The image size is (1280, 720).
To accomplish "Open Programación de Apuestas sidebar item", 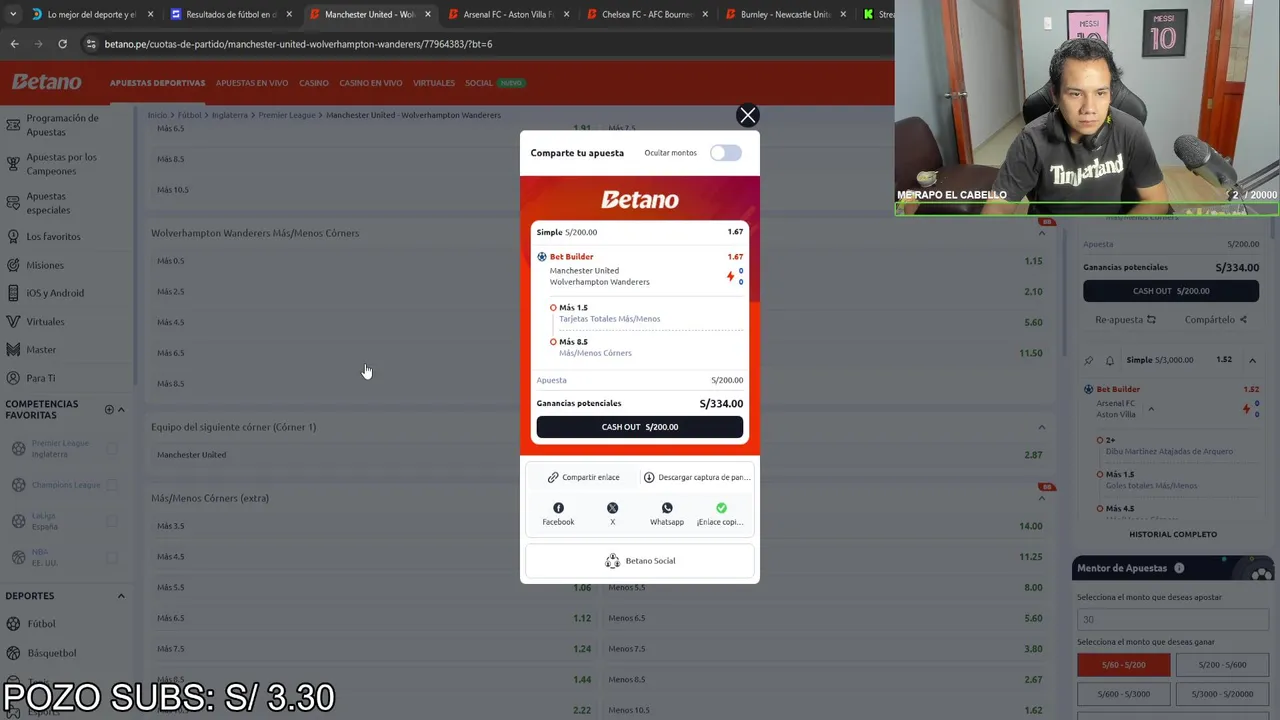I will click(x=62, y=125).
